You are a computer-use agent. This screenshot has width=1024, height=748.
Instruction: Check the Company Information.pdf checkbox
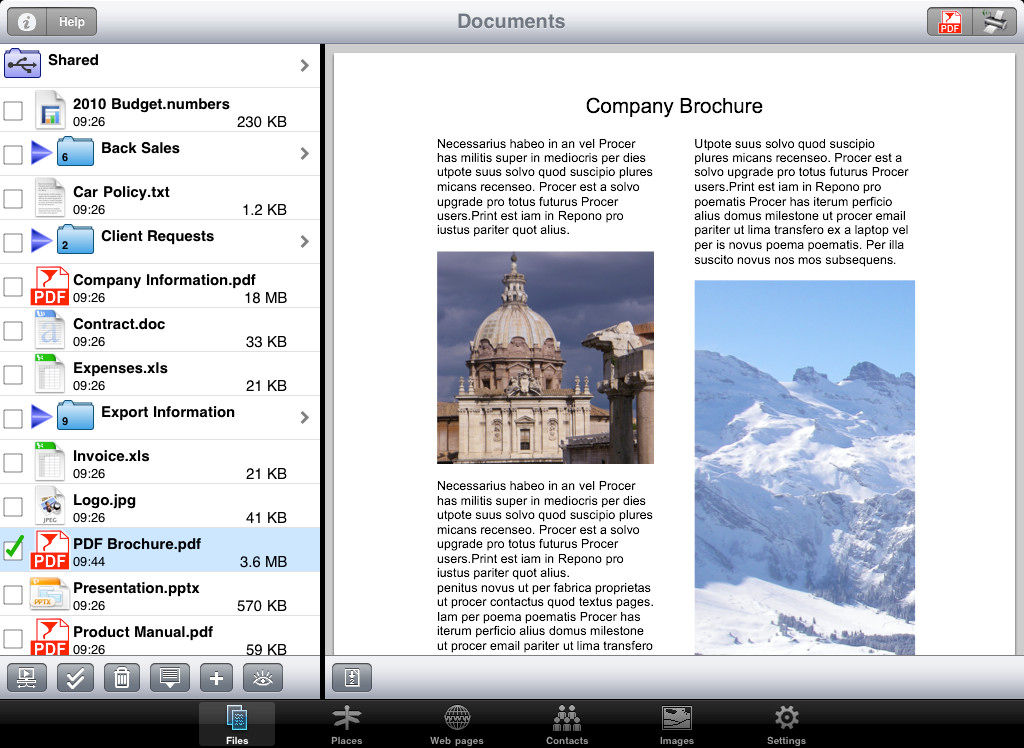coord(13,286)
